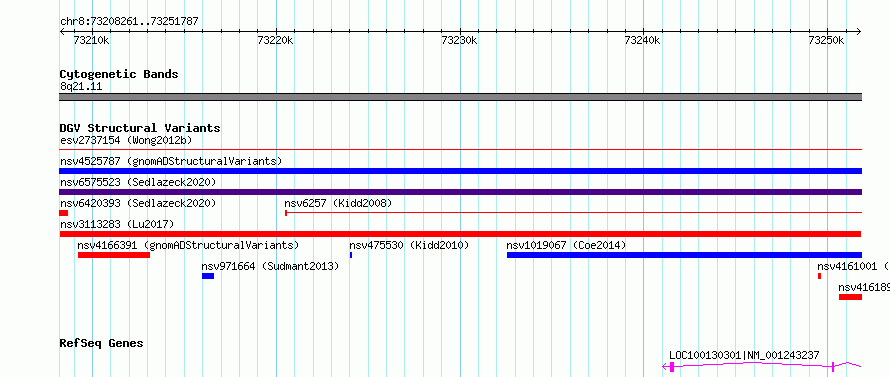This screenshot has width=890, height=377.
Task: Click the gray 8q21.11 cytogenetic band bar
Action: pyautogui.click(x=460, y=97)
